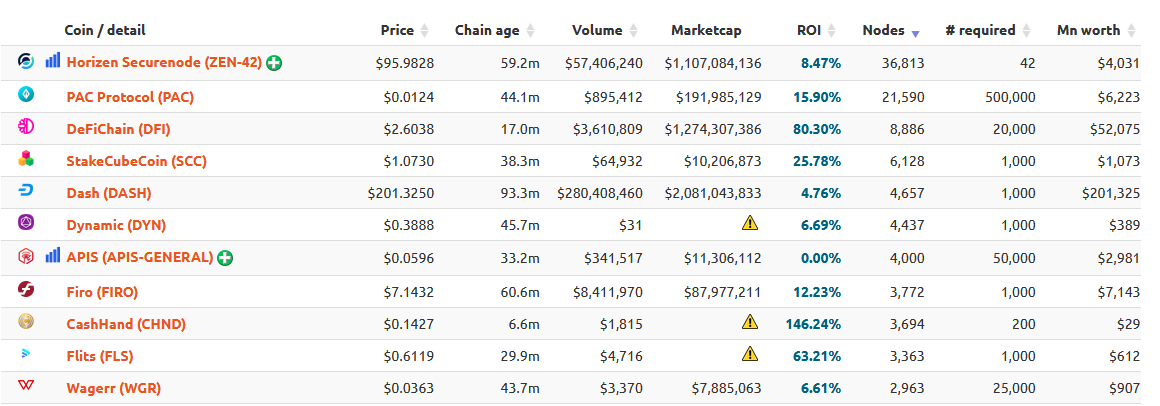Click the Firo coin logo

click(x=26, y=289)
